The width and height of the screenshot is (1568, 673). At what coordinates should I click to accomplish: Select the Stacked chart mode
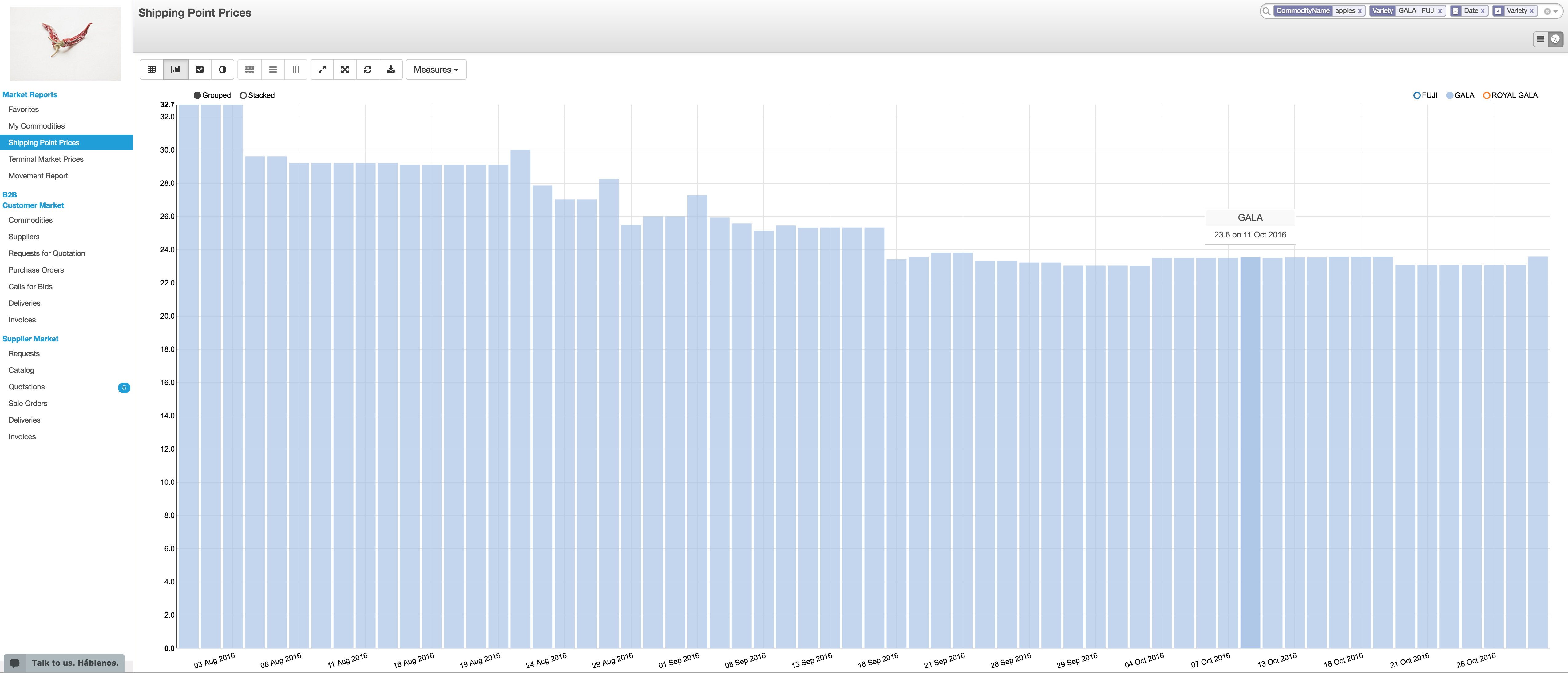(x=257, y=96)
